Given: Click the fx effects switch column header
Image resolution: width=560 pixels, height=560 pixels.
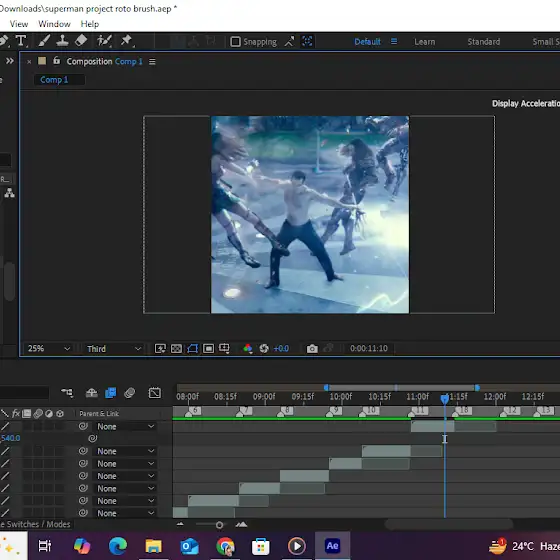Looking at the screenshot, I should [x=16, y=414].
